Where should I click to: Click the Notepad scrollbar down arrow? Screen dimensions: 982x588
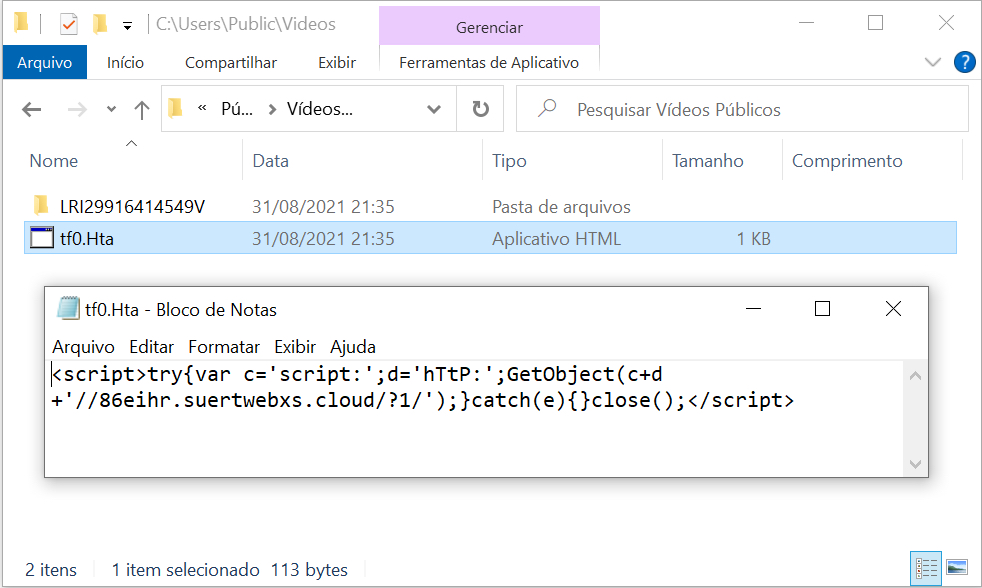click(915, 464)
